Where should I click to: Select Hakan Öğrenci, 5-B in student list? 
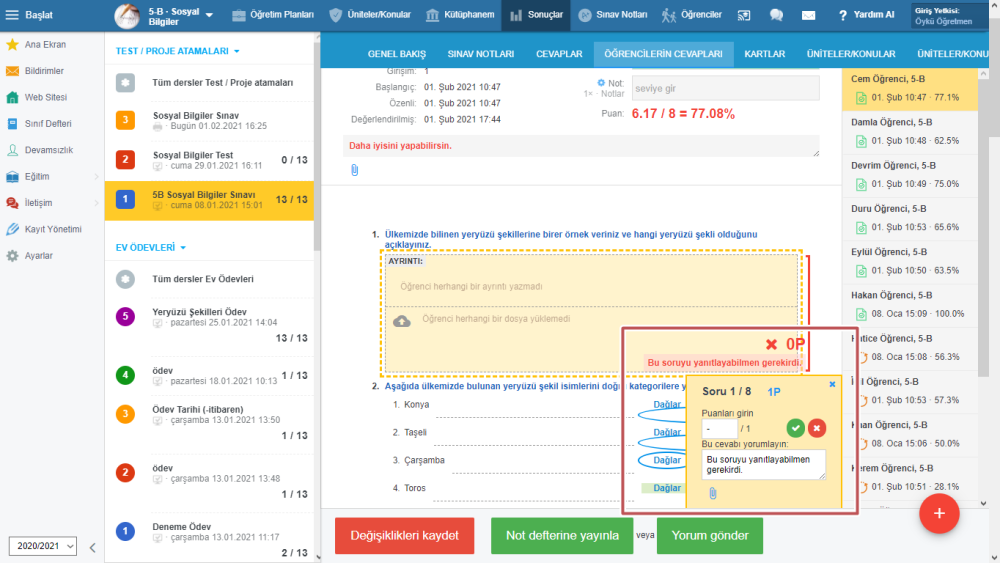pos(909,305)
